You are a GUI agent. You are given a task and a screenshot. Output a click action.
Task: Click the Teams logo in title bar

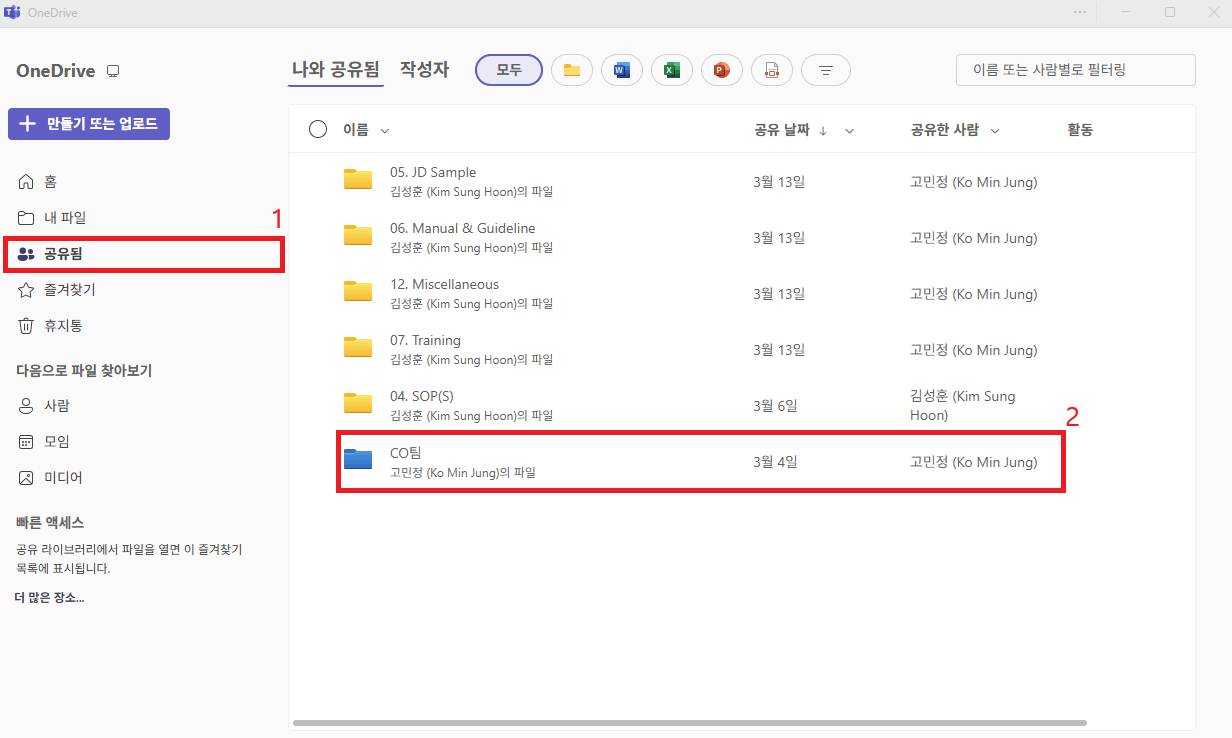tap(14, 12)
